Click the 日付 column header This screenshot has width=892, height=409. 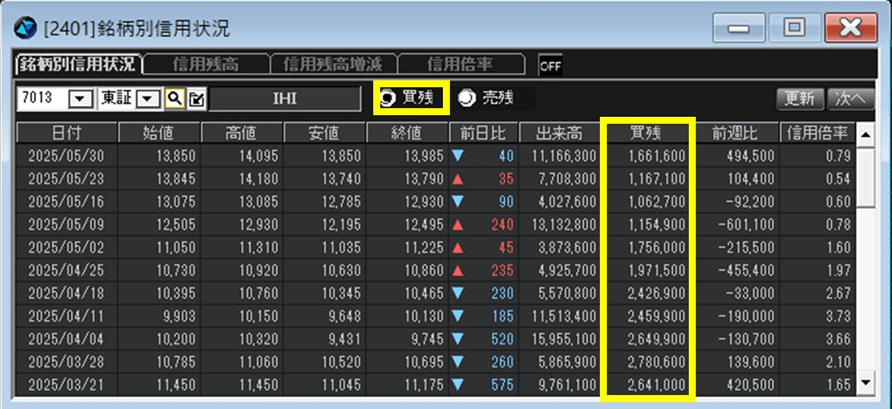point(67,133)
